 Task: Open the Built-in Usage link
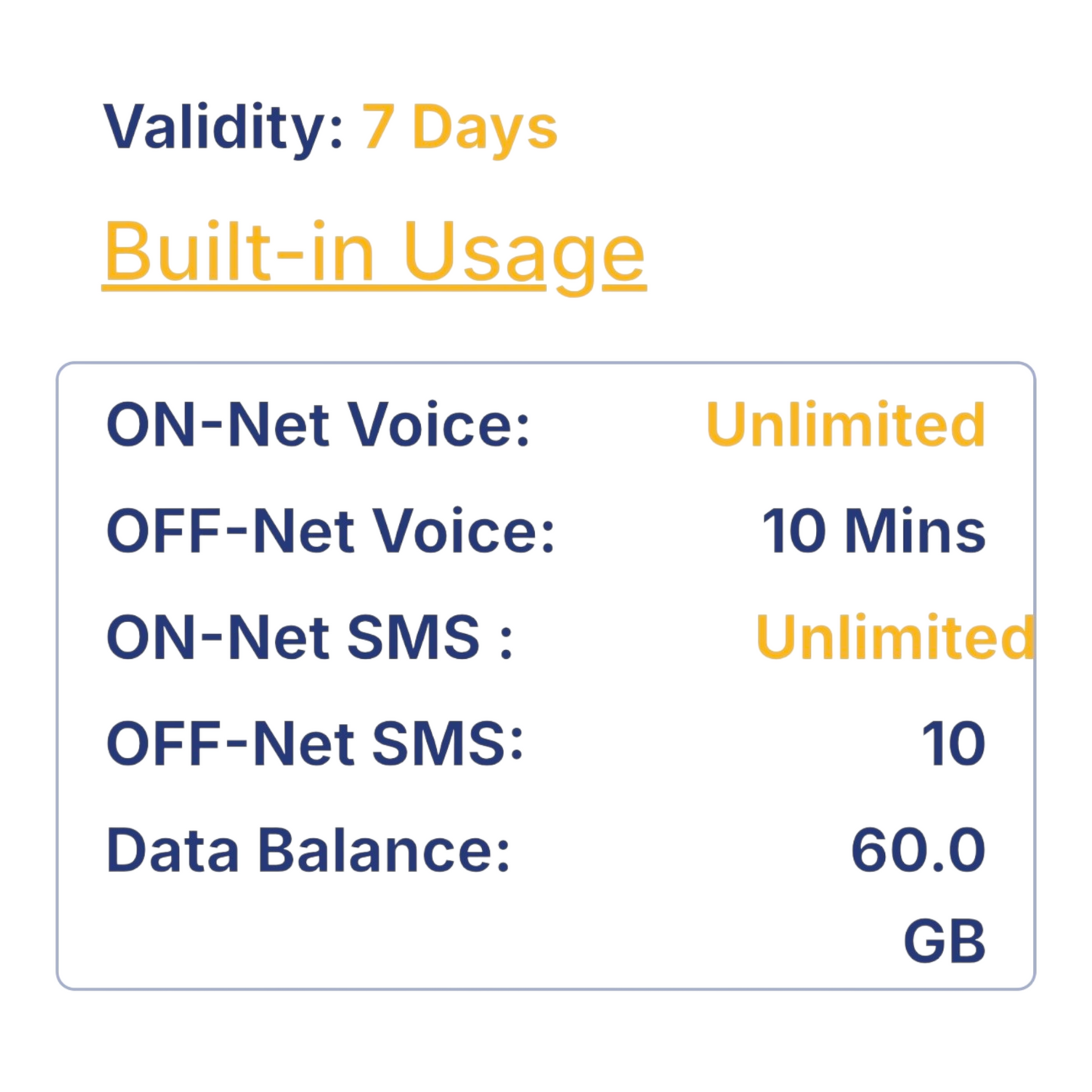(374, 253)
